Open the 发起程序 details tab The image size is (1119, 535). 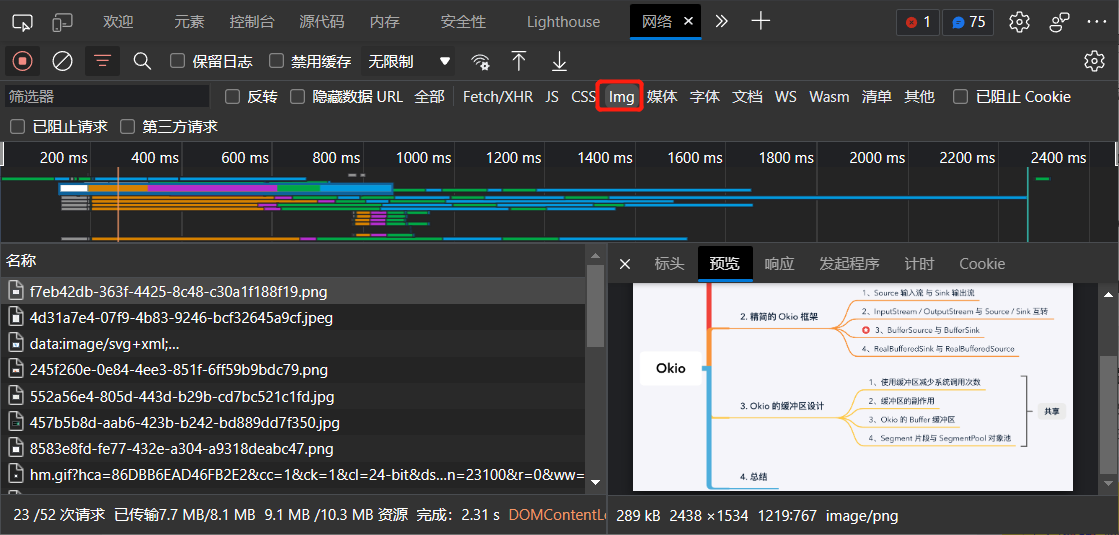849,264
